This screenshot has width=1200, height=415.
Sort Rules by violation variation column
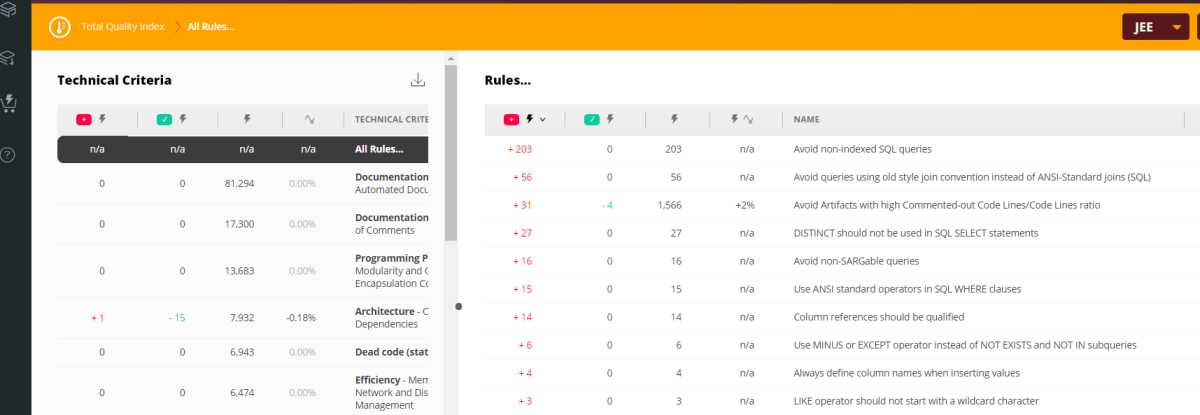pyautogui.click(x=741, y=119)
